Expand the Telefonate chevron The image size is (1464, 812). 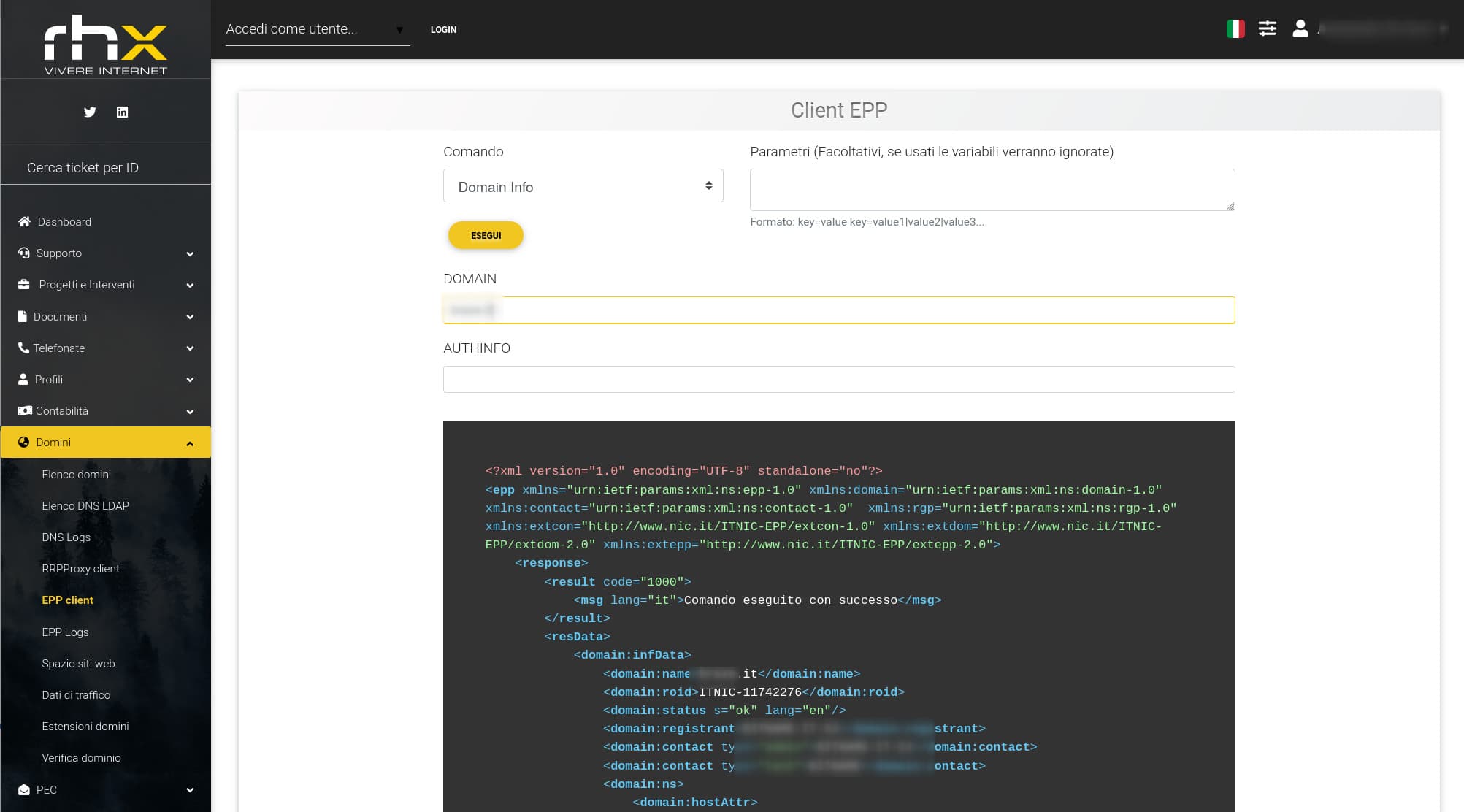190,348
